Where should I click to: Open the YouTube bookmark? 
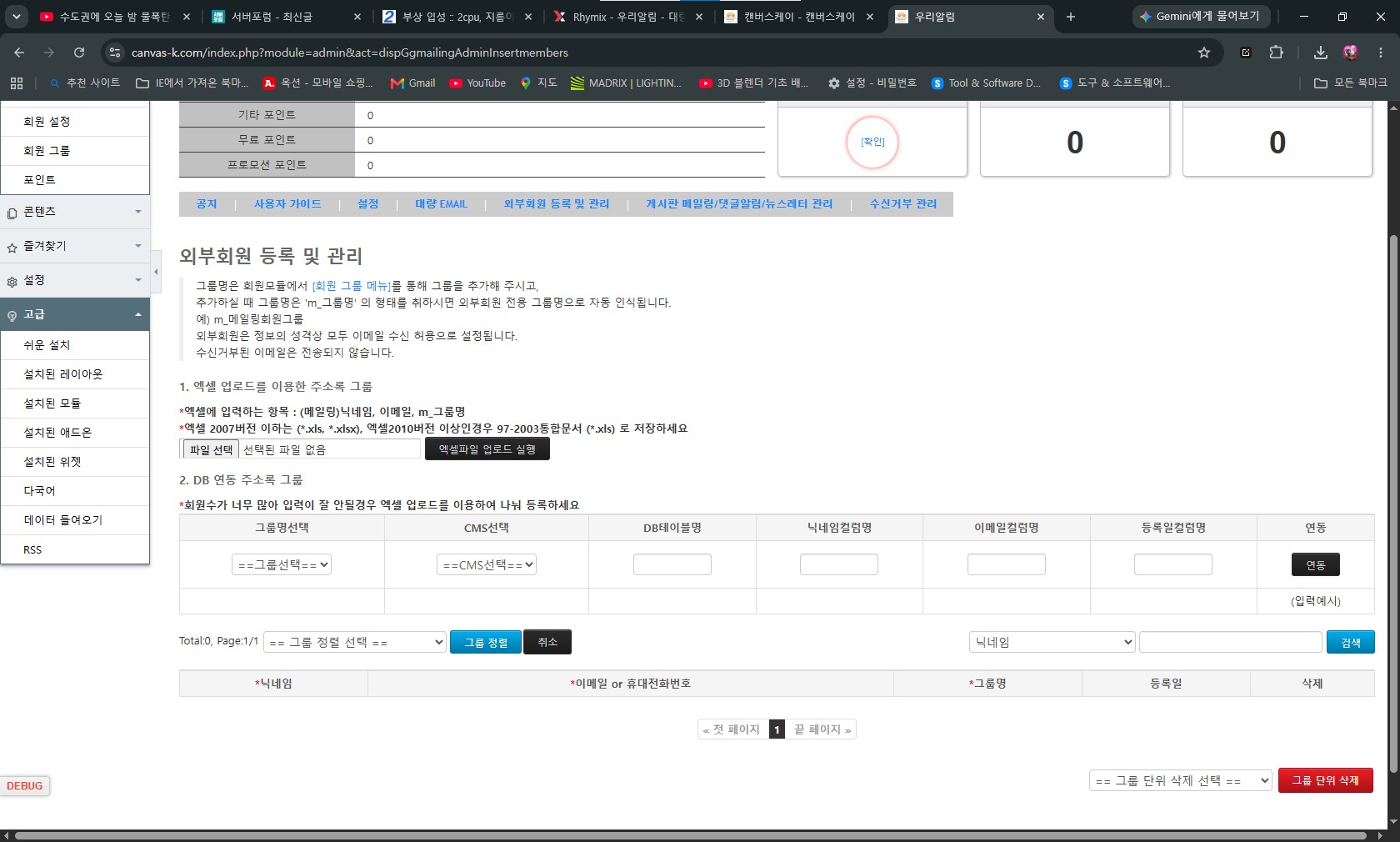coord(477,83)
